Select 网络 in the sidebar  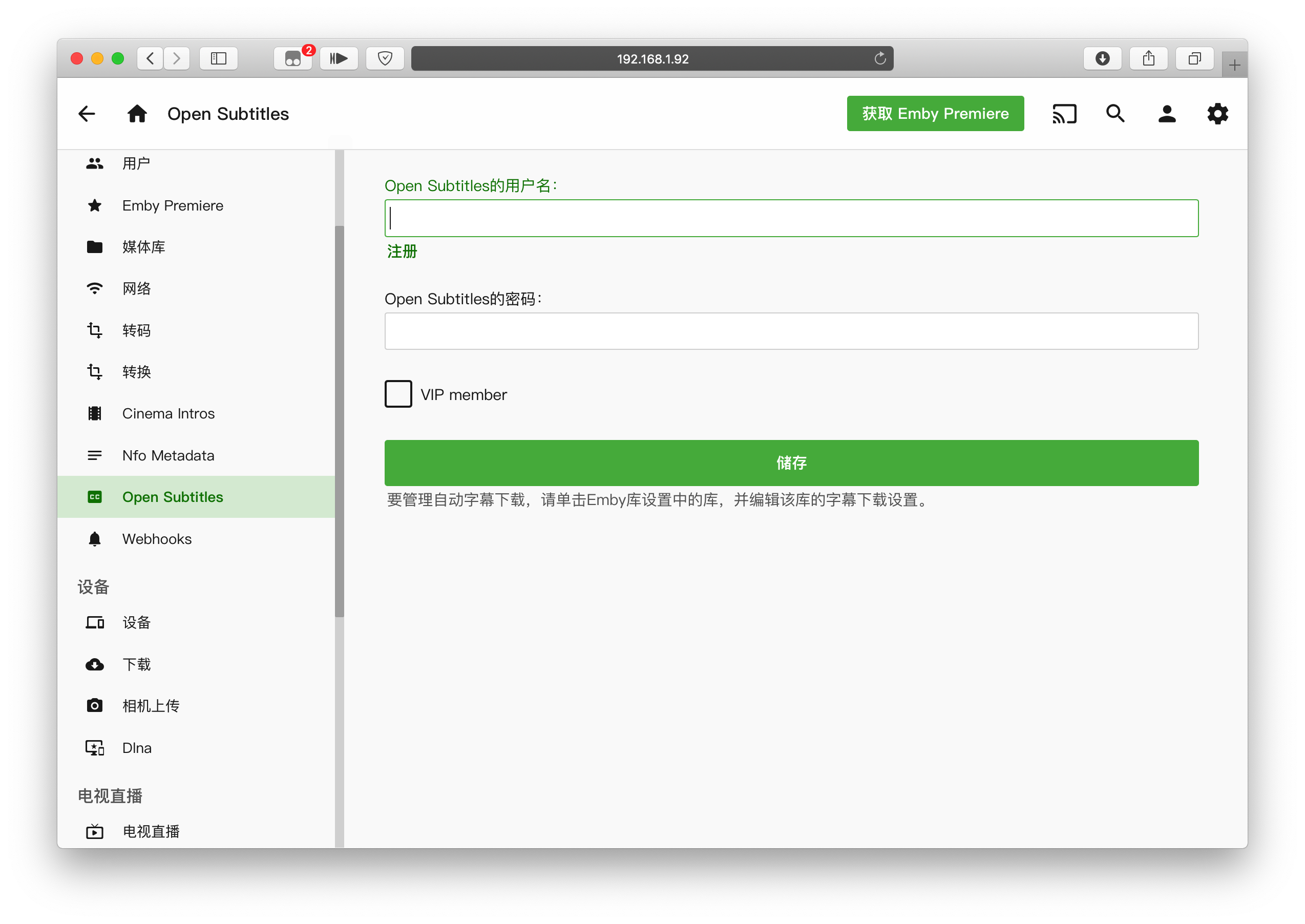click(196, 288)
